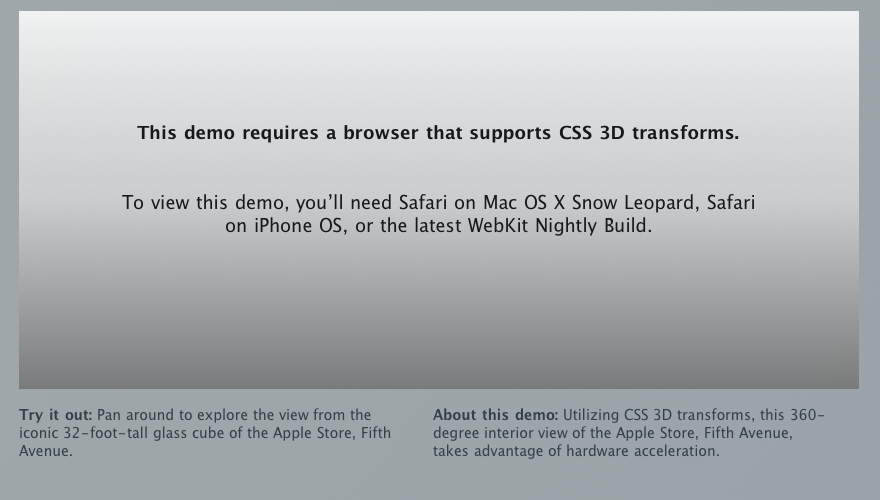Click the bold "Try it out:" label

tap(56, 415)
